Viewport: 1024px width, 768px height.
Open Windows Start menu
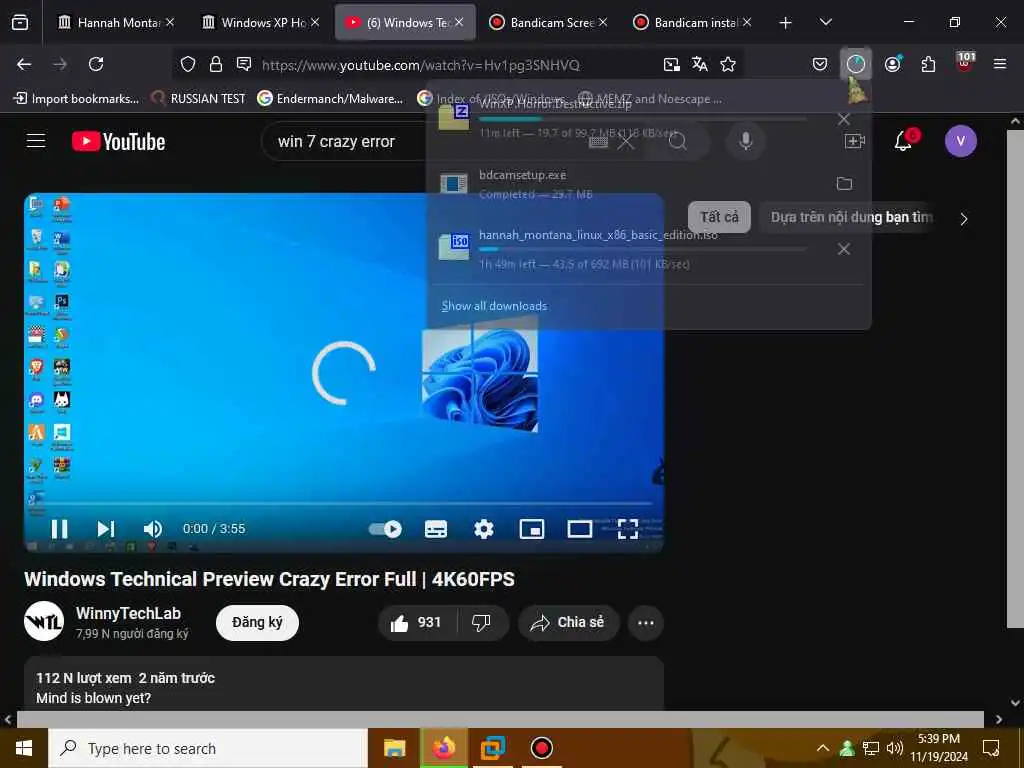click(x=24, y=748)
